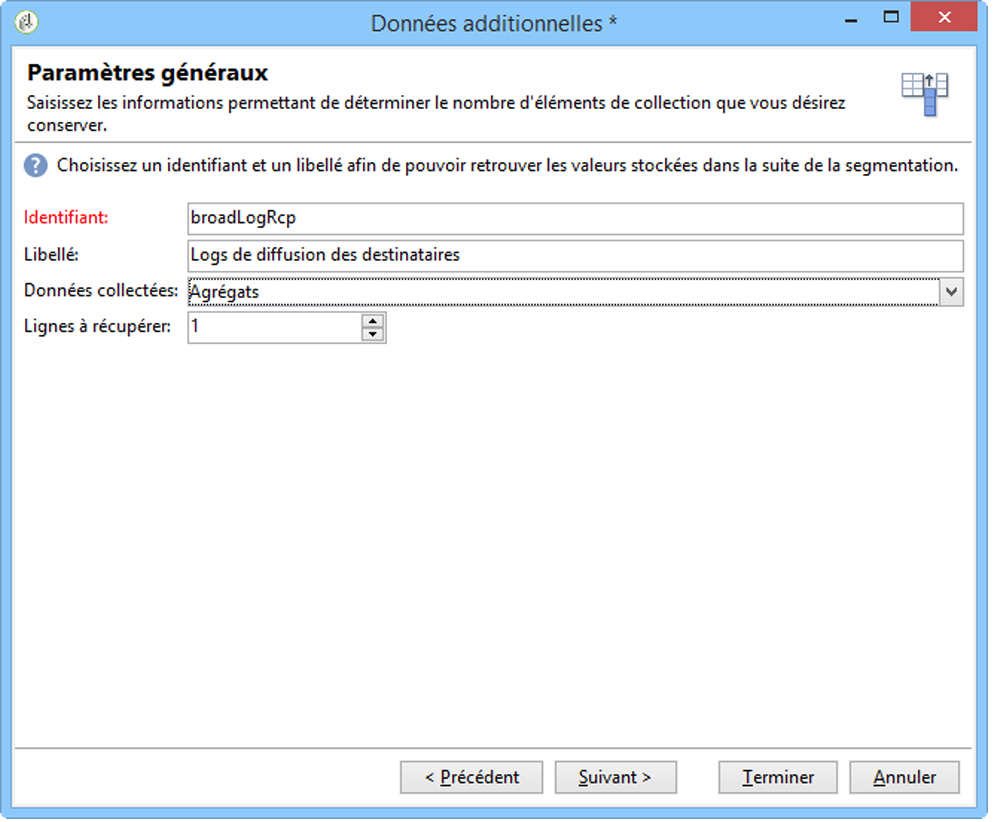The image size is (1000, 822).
Task: Click the Paramètres généraux heading
Action: 147,73
